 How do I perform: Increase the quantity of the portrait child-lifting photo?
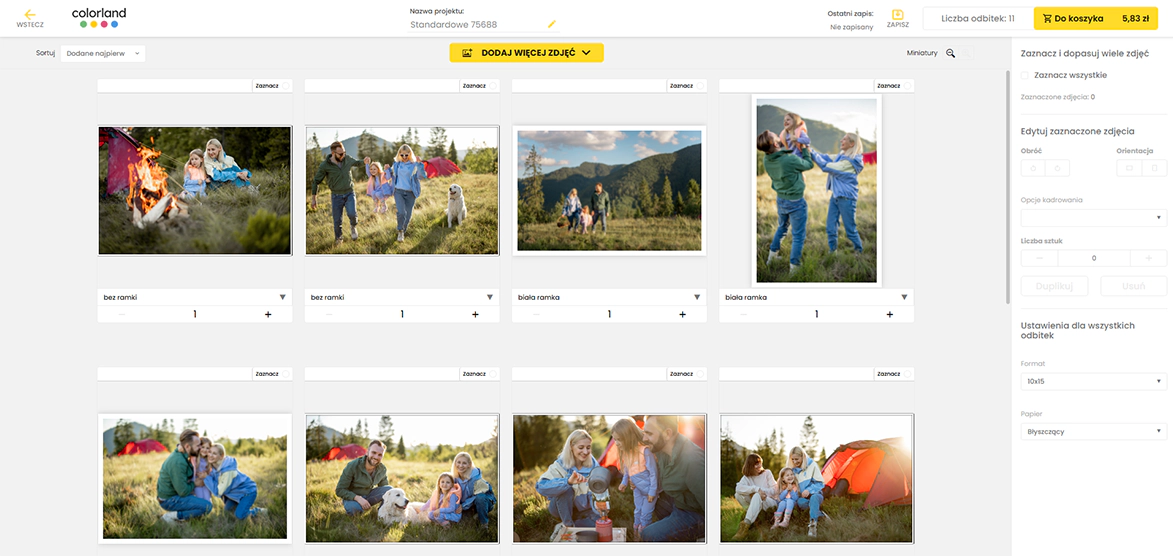tap(889, 314)
